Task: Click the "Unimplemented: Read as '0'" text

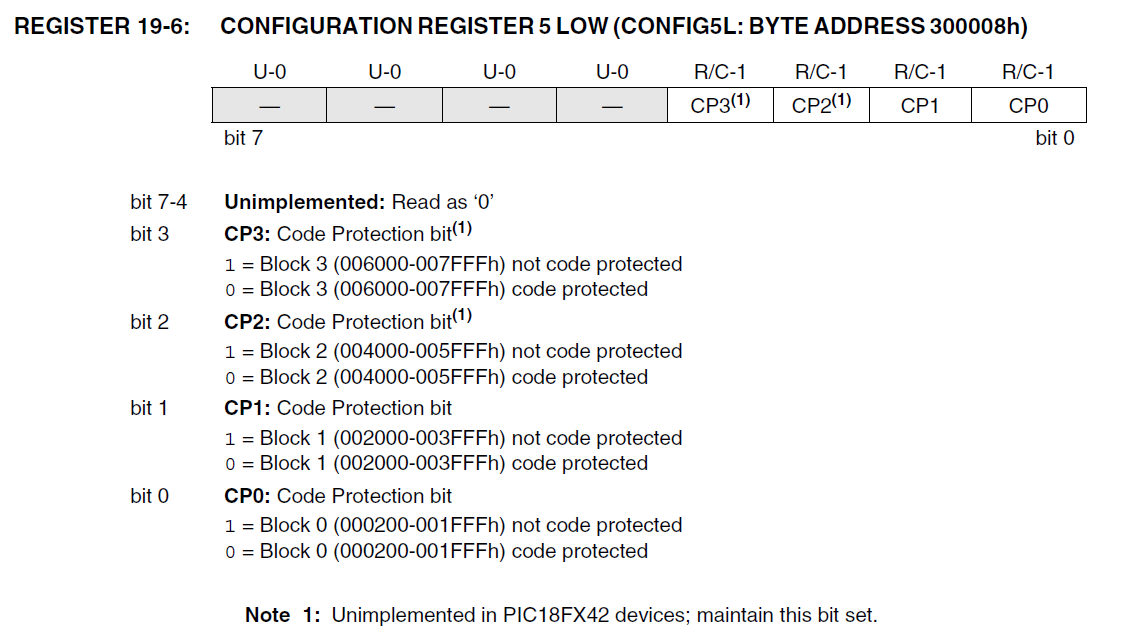Action: [360, 202]
